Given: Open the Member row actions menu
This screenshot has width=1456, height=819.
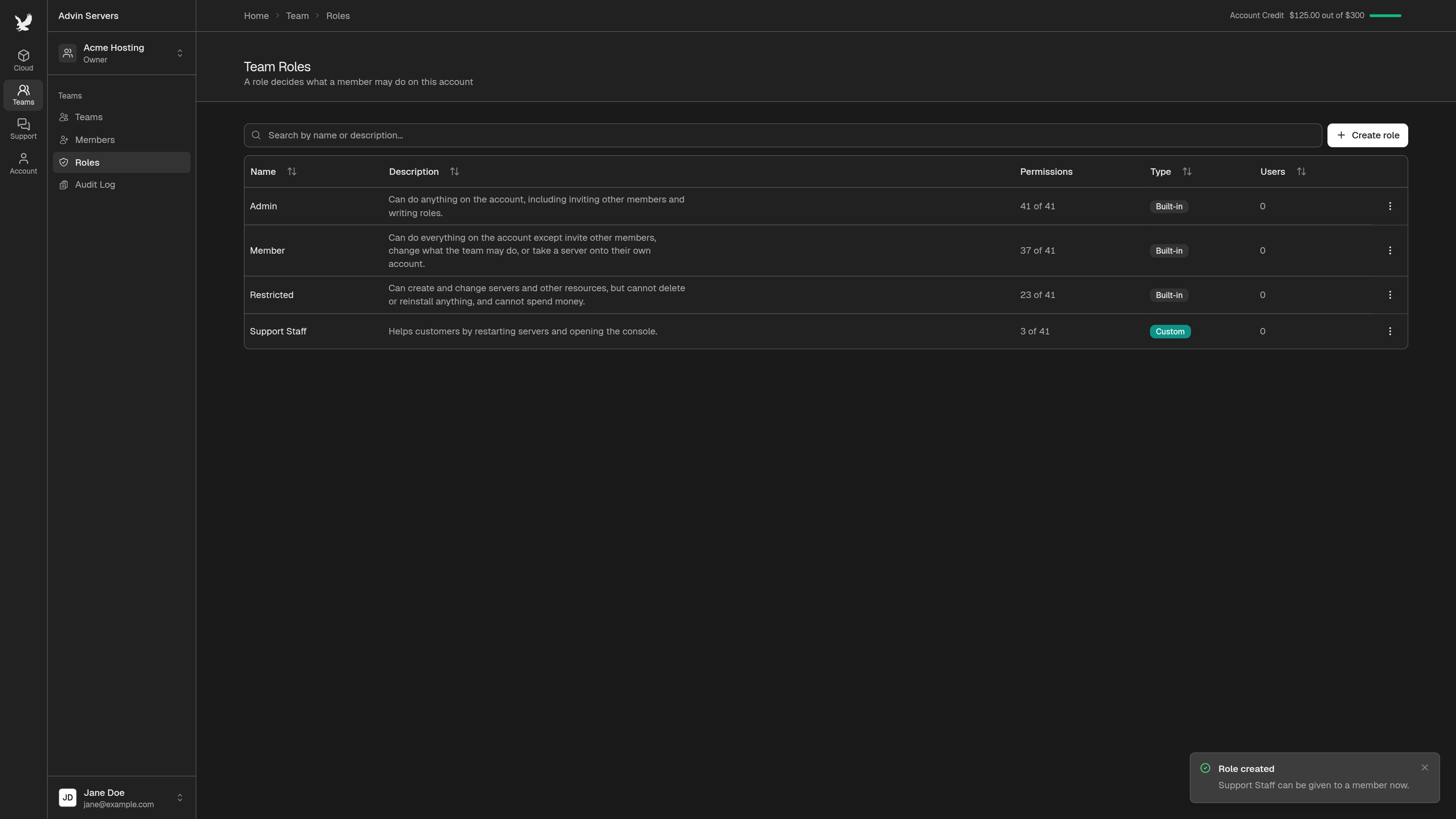Looking at the screenshot, I should 1390,250.
